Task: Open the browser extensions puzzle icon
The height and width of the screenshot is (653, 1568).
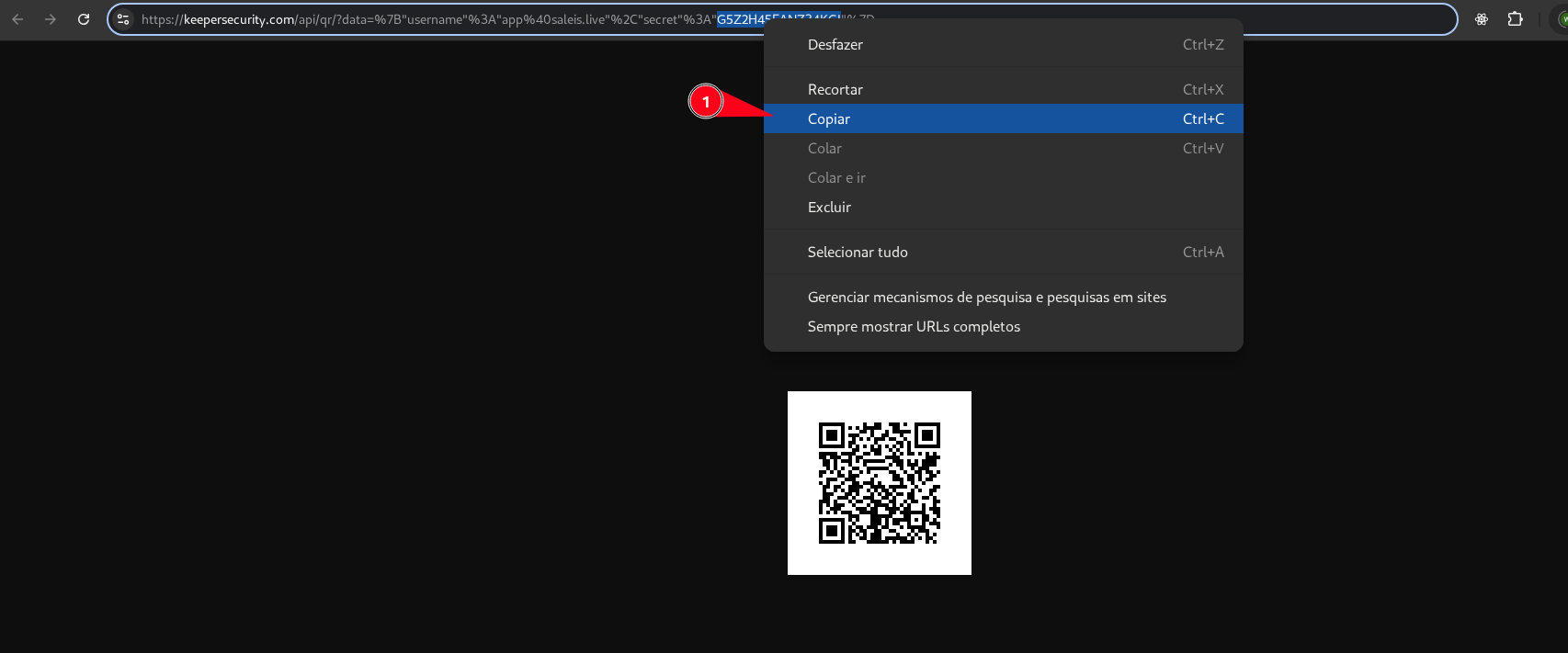Action: (x=1516, y=19)
